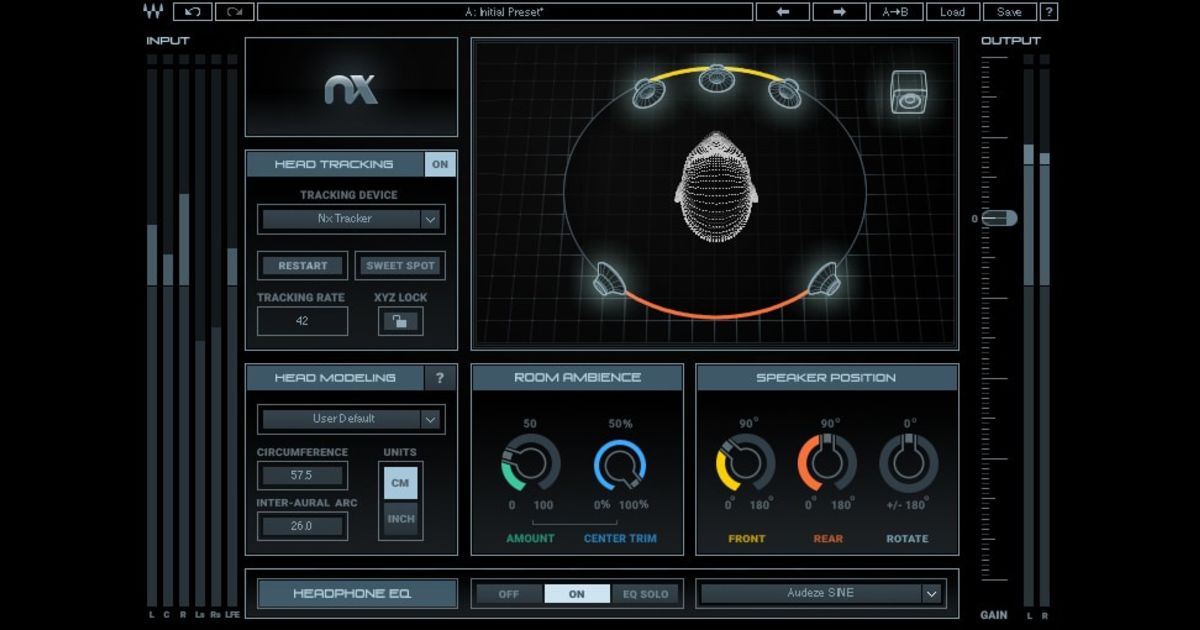Adjust the Front speaker angle knob
Image resolution: width=1200 pixels, height=630 pixels.
pyautogui.click(x=746, y=463)
